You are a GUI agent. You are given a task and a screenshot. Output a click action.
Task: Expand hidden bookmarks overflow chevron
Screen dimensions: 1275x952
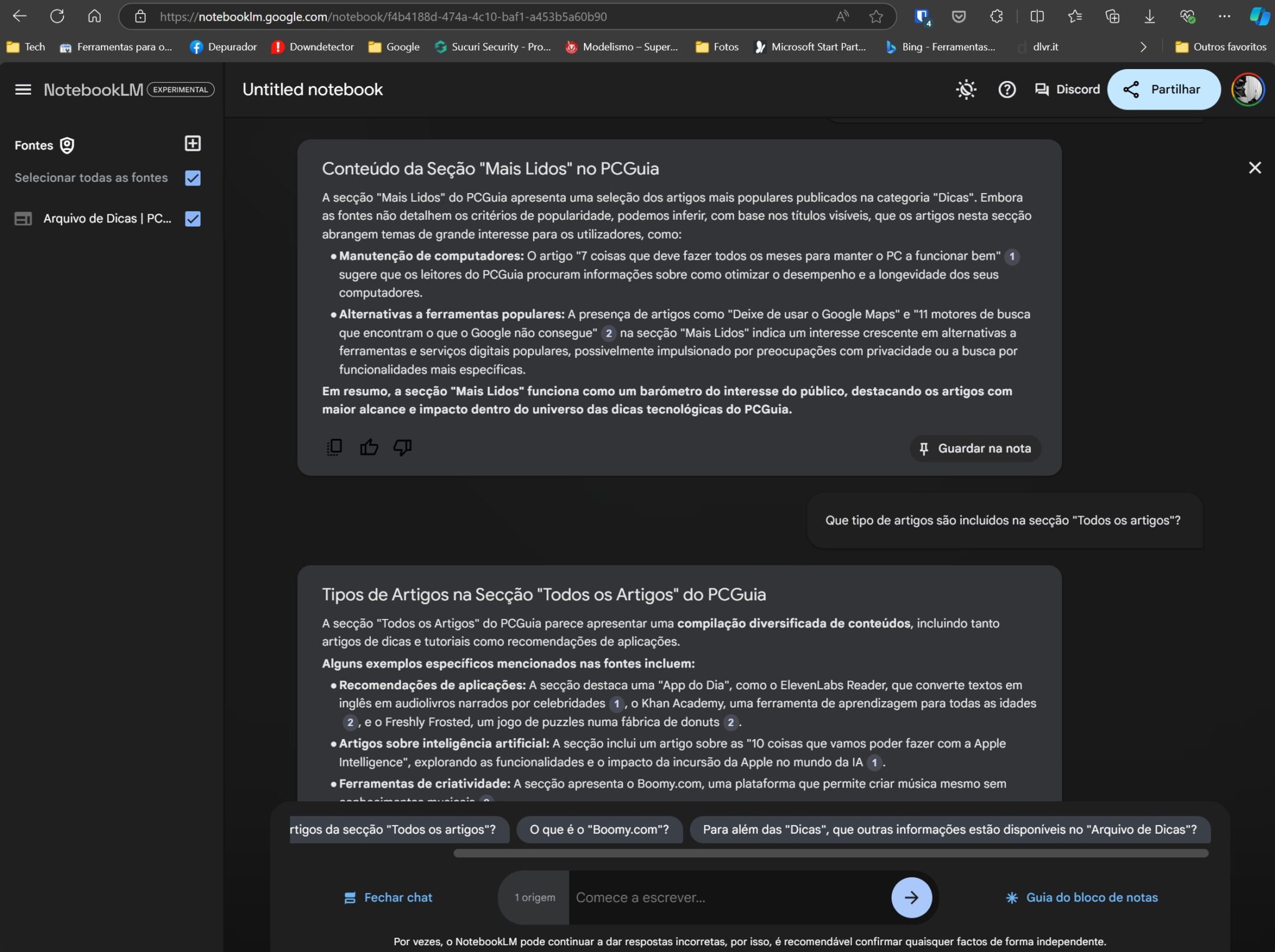1143,47
